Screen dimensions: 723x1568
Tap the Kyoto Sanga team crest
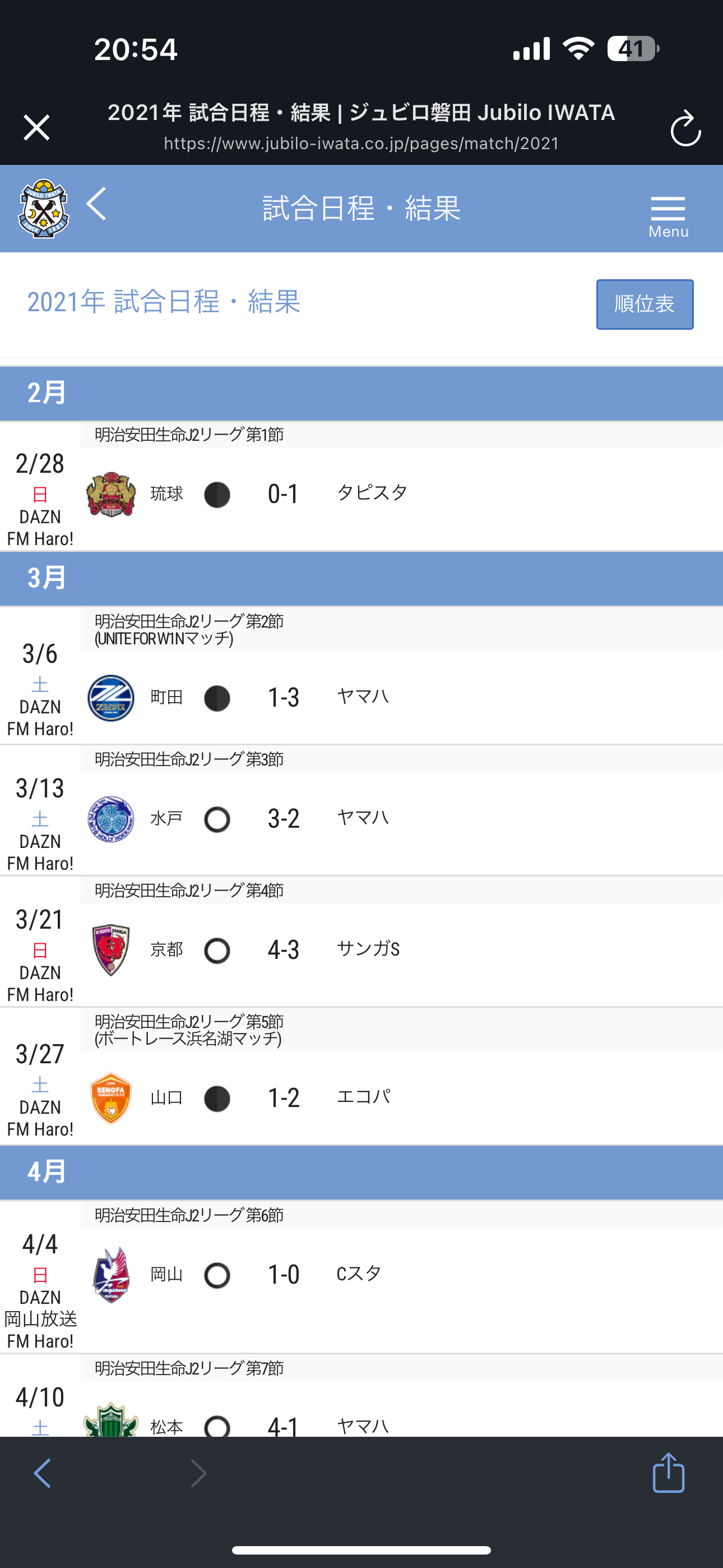pos(111,950)
